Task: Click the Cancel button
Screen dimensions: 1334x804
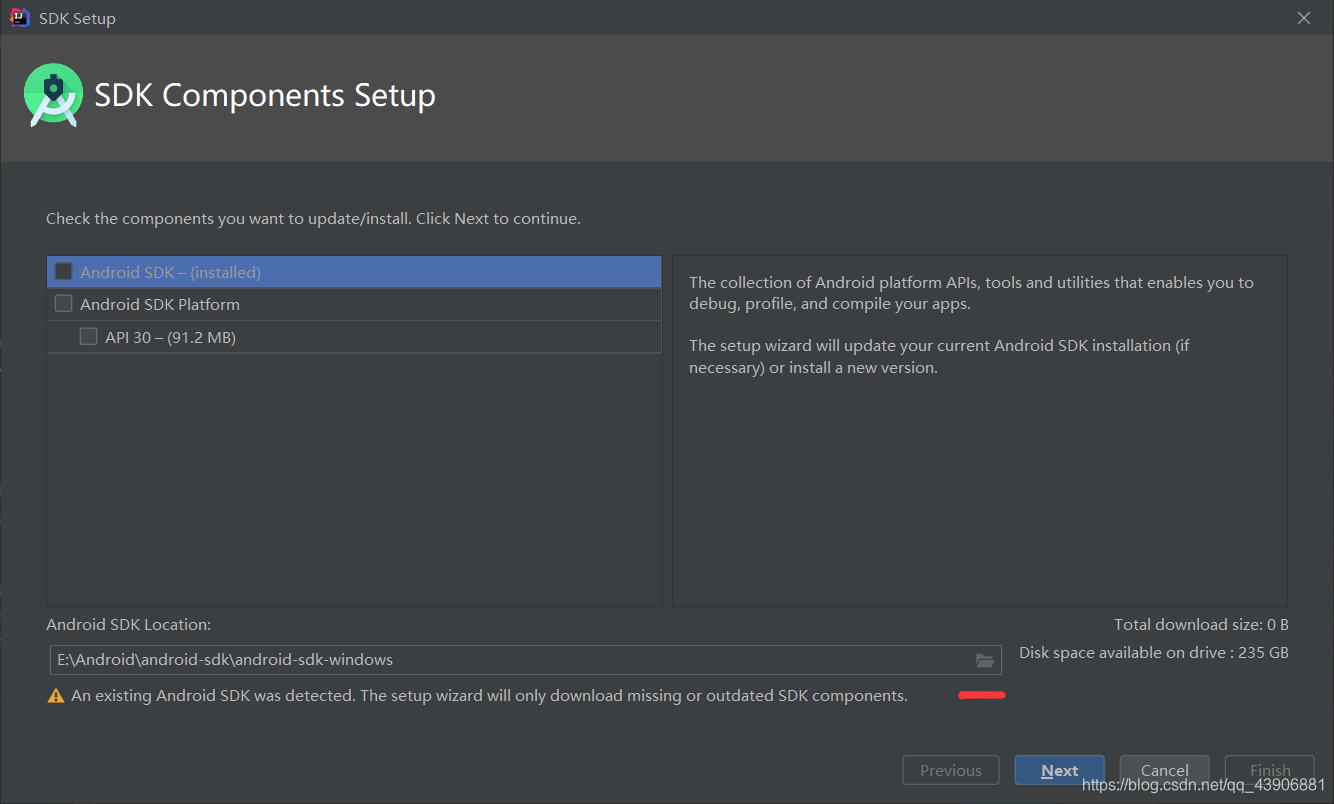Action: [1165, 770]
